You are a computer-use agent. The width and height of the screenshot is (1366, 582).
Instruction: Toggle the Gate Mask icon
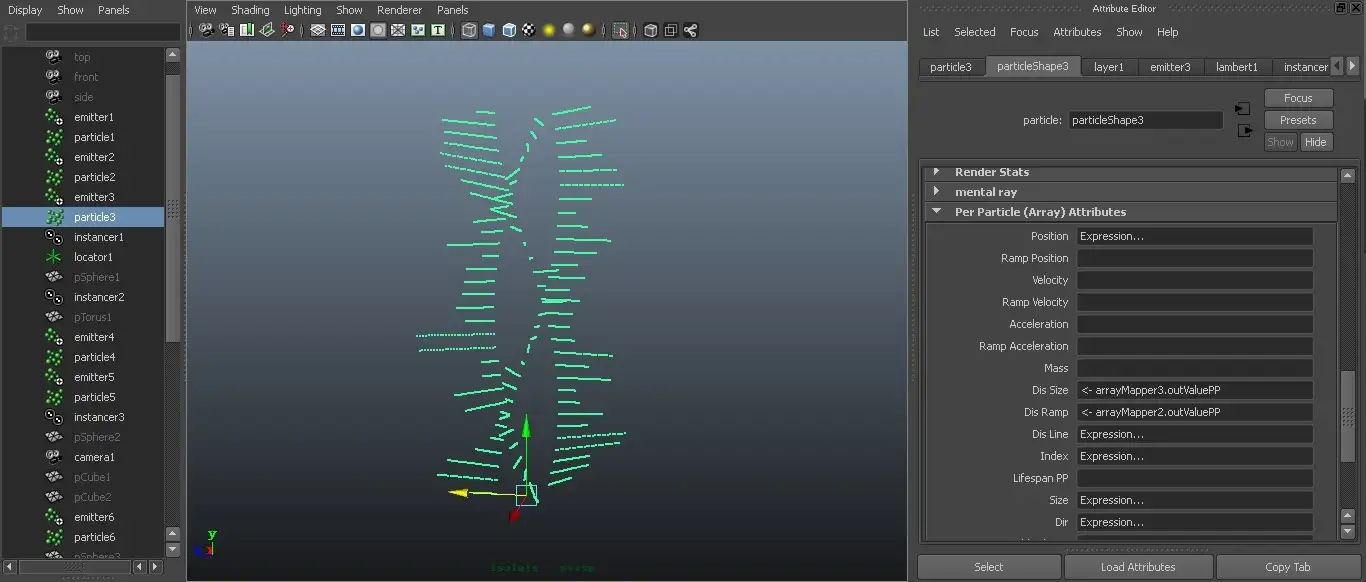coord(378,30)
